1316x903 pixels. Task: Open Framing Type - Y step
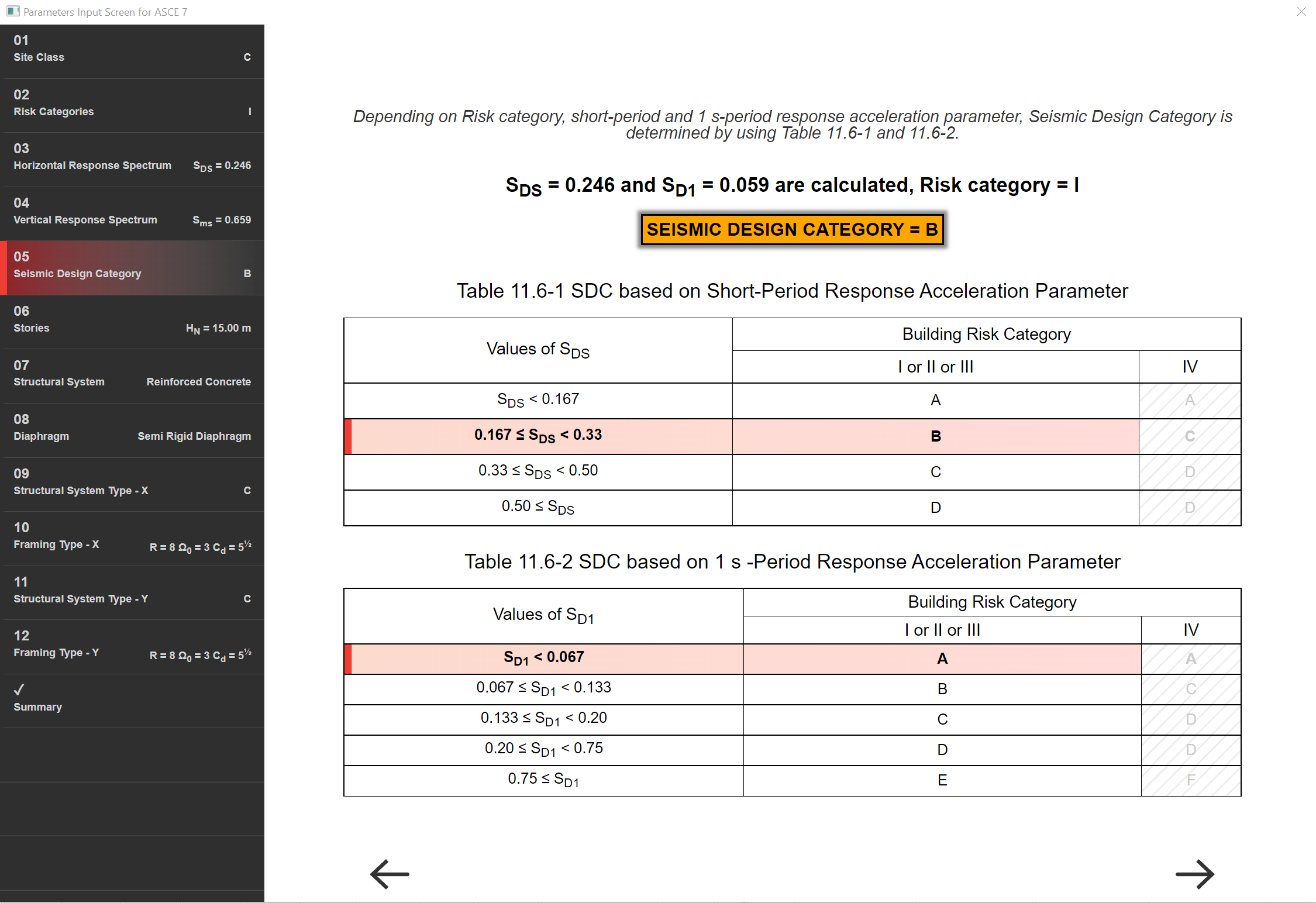[x=132, y=644]
